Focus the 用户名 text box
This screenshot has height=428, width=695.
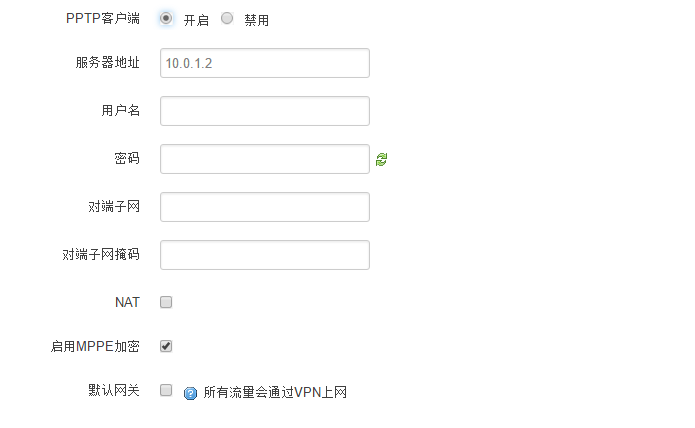(264, 111)
